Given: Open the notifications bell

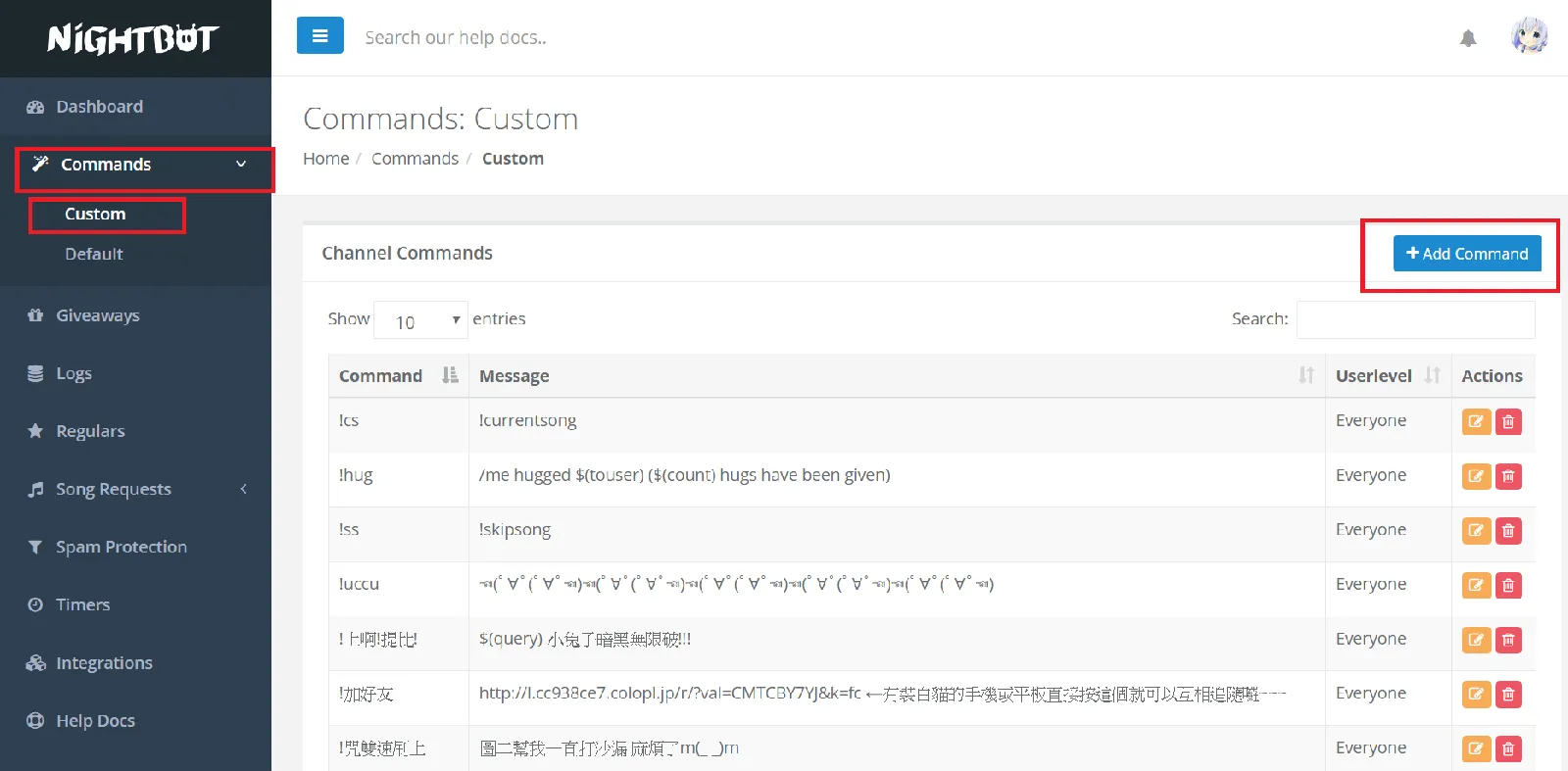Looking at the screenshot, I should point(1467,38).
